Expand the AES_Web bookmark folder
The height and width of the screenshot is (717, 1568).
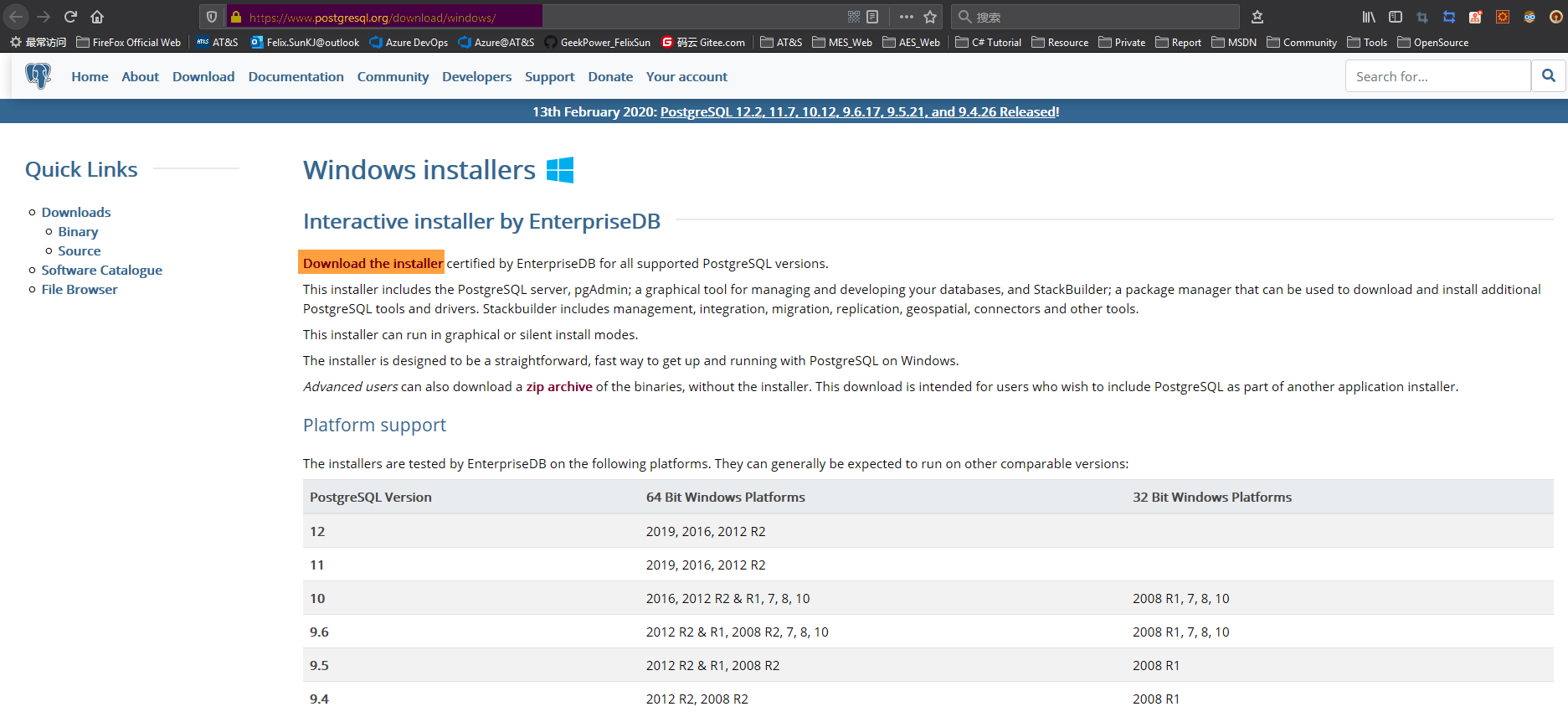[x=912, y=42]
